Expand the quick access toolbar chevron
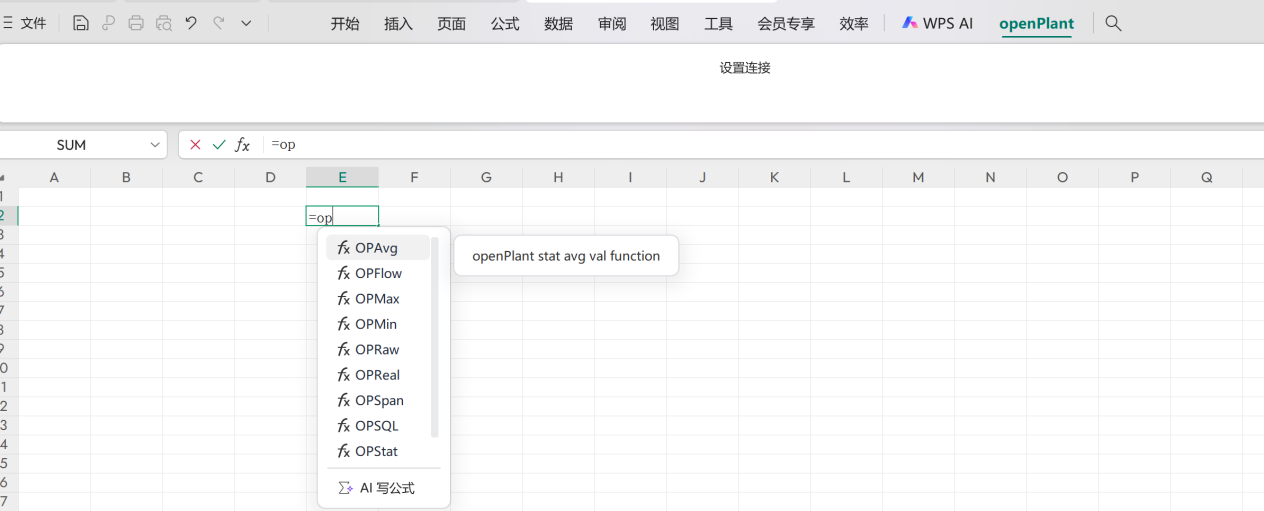 246,23
